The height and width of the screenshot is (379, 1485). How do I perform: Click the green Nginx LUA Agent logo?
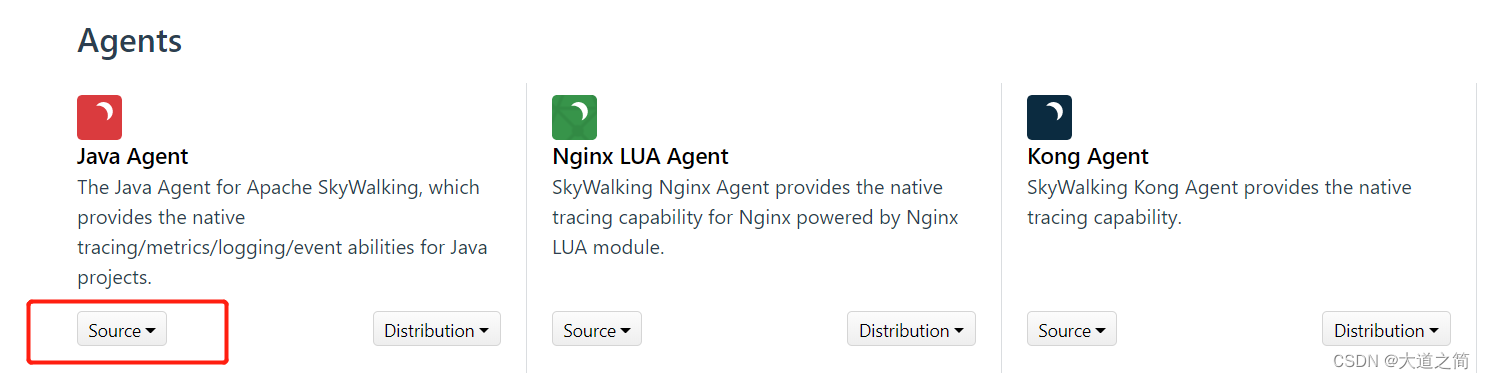coord(574,117)
